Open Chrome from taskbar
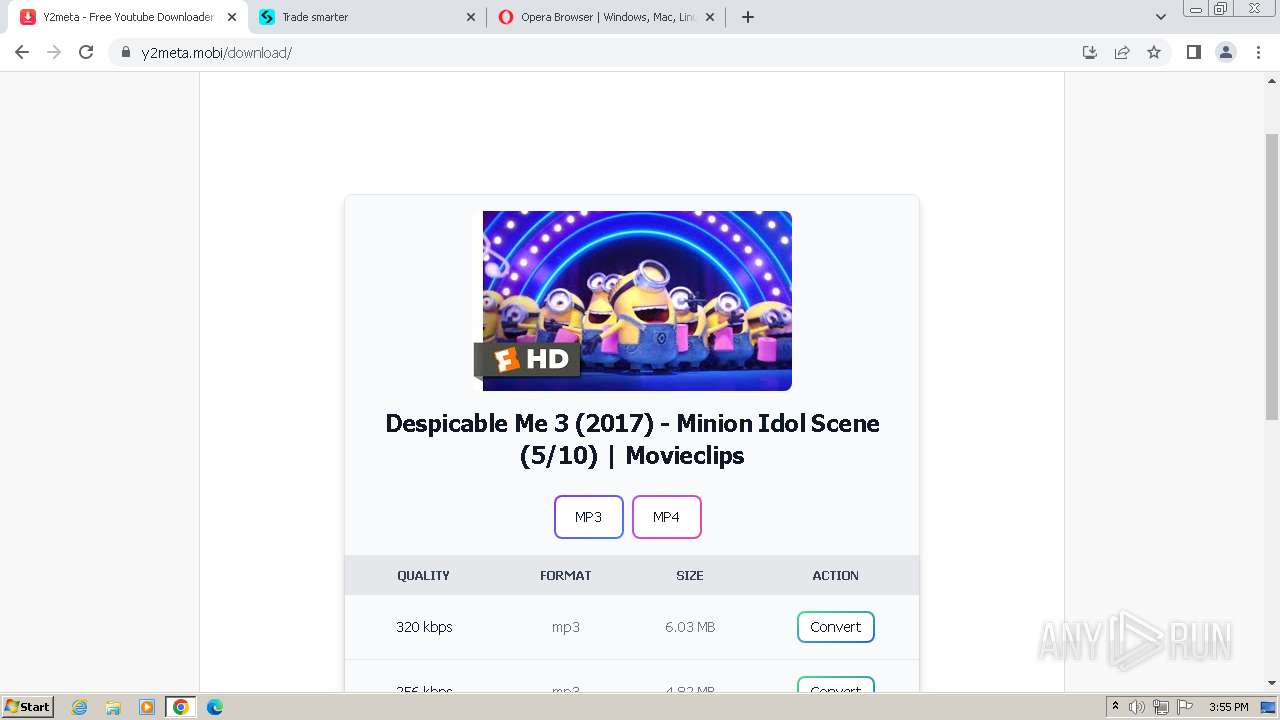The image size is (1280, 720). pos(181,707)
